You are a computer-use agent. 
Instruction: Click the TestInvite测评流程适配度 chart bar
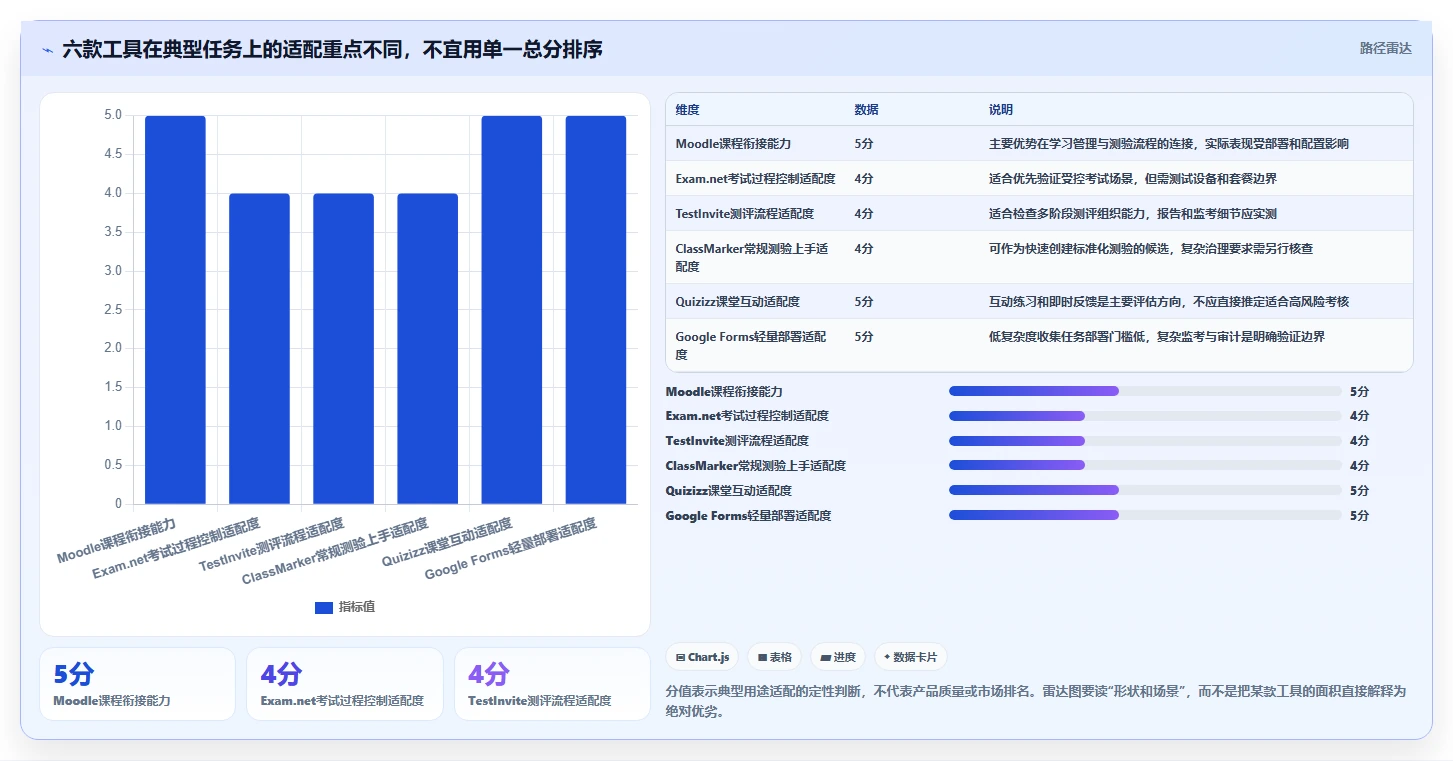tap(343, 349)
